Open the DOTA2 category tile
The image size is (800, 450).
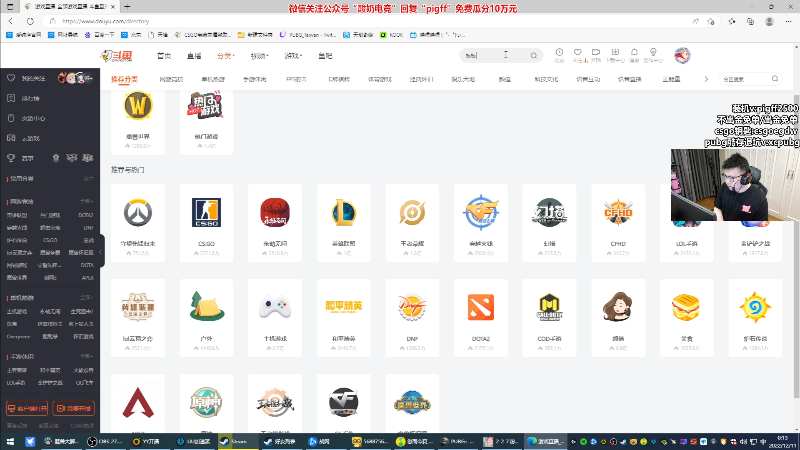tap(481, 317)
